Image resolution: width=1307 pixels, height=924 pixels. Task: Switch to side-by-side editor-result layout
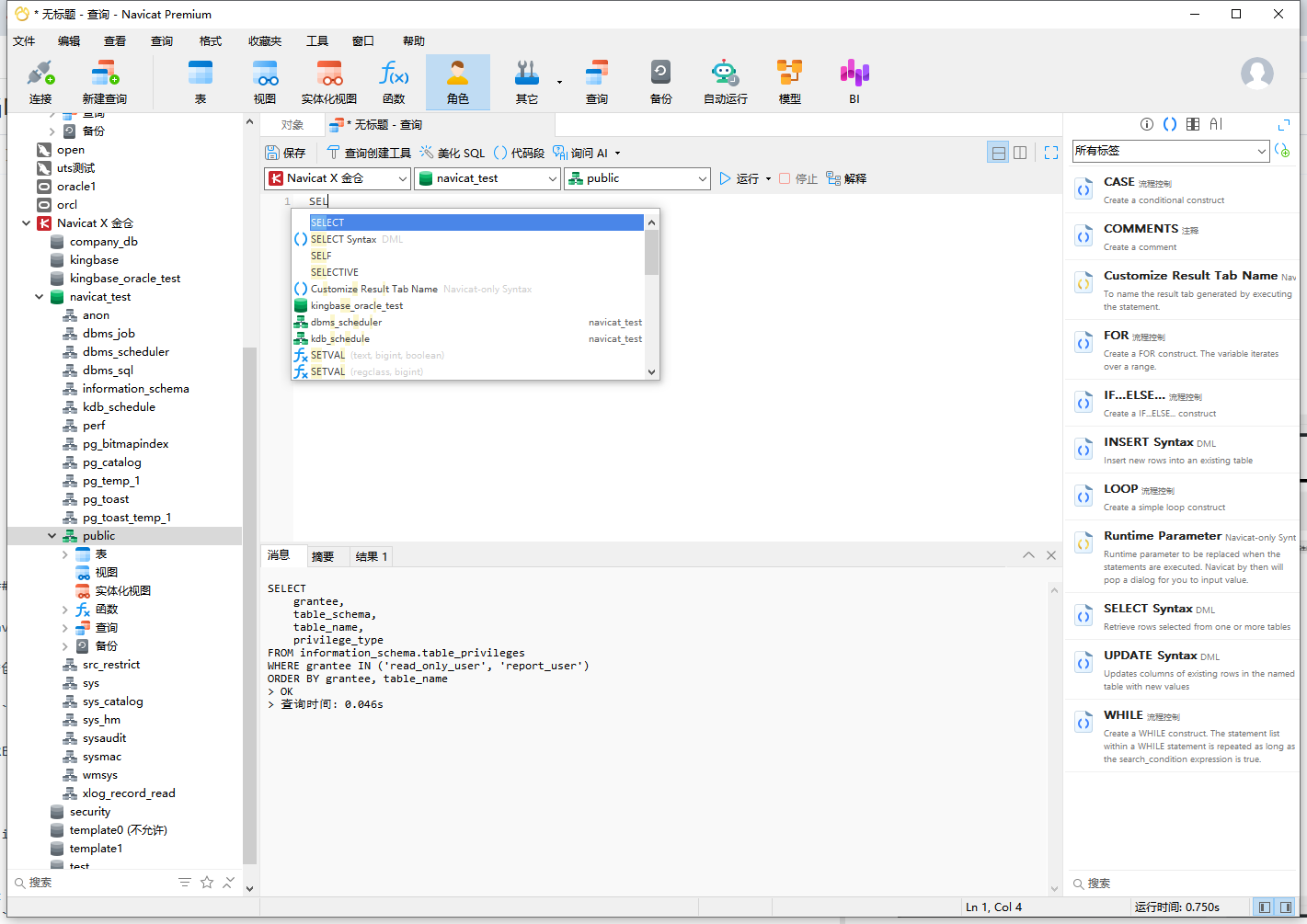[x=1020, y=153]
